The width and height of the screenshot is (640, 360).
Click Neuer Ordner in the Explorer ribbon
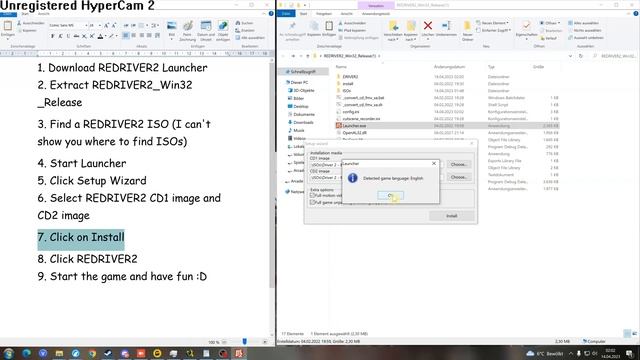pyautogui.click(x=467, y=31)
